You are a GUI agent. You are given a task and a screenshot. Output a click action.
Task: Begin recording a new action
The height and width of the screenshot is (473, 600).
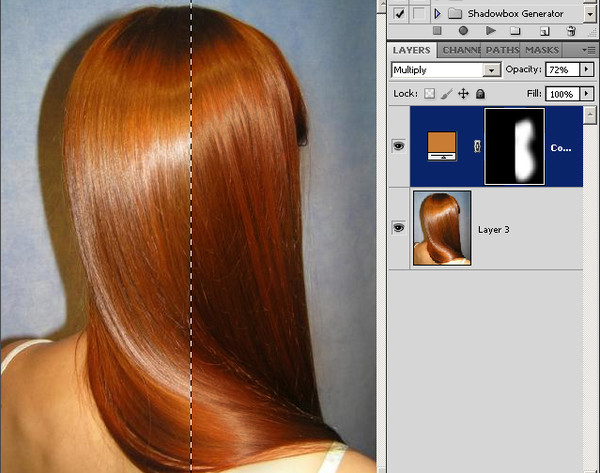click(463, 31)
